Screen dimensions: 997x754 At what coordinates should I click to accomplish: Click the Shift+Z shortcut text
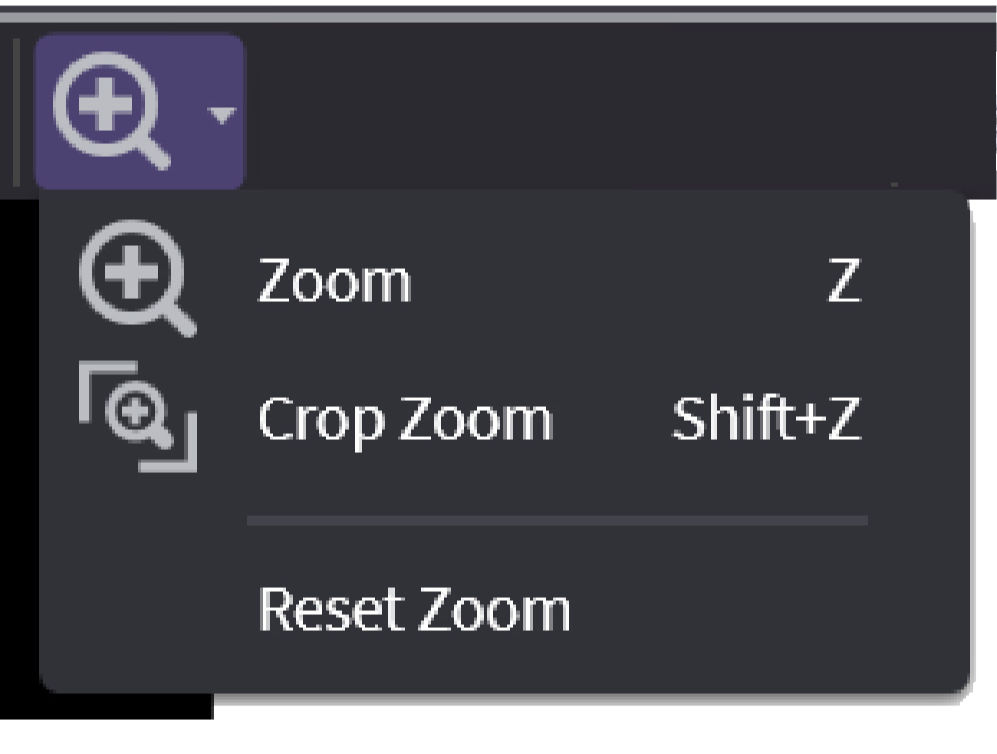[765, 419]
